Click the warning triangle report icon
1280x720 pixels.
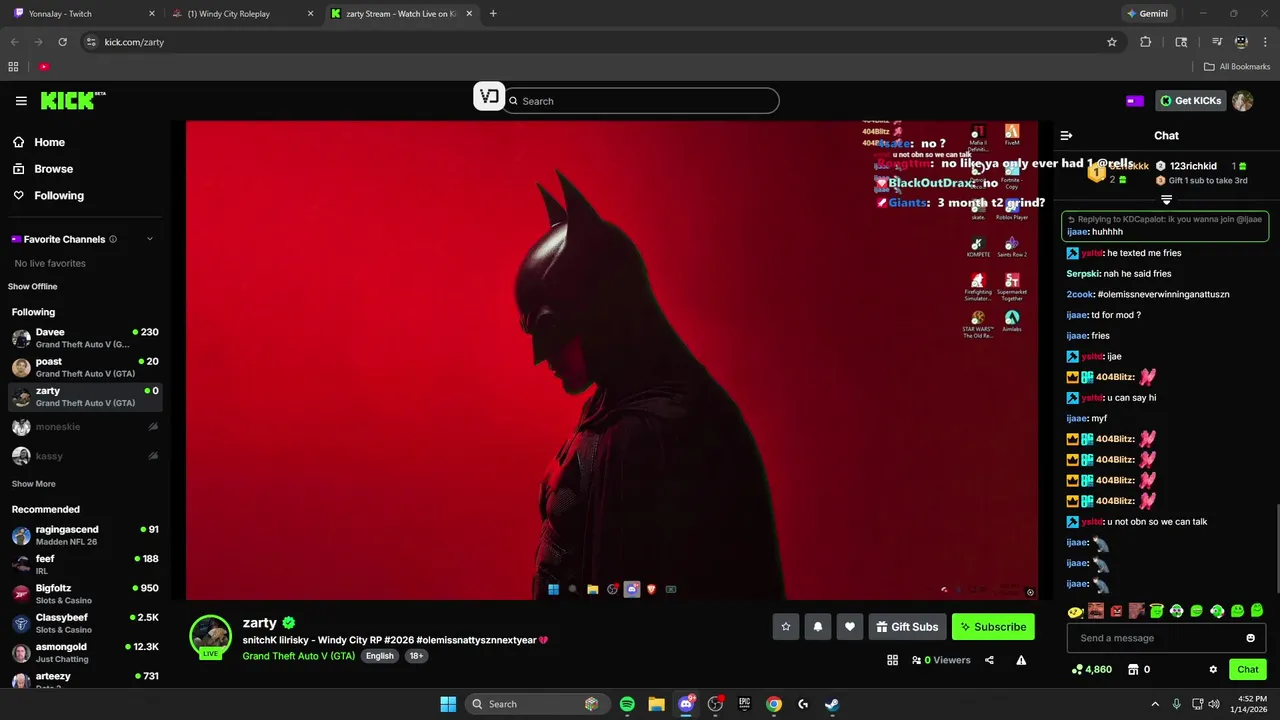coord(1021,660)
